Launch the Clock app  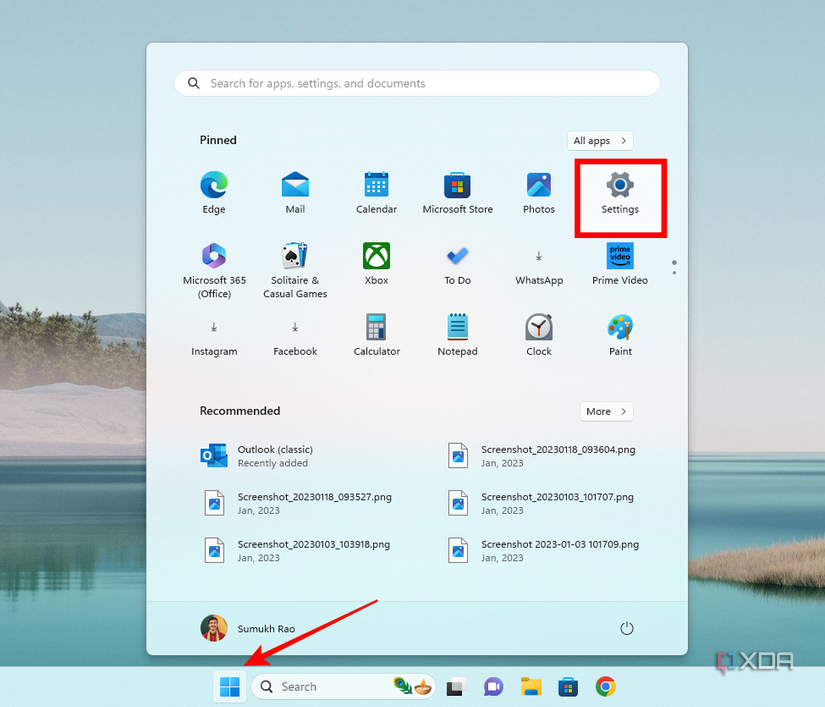(x=539, y=334)
